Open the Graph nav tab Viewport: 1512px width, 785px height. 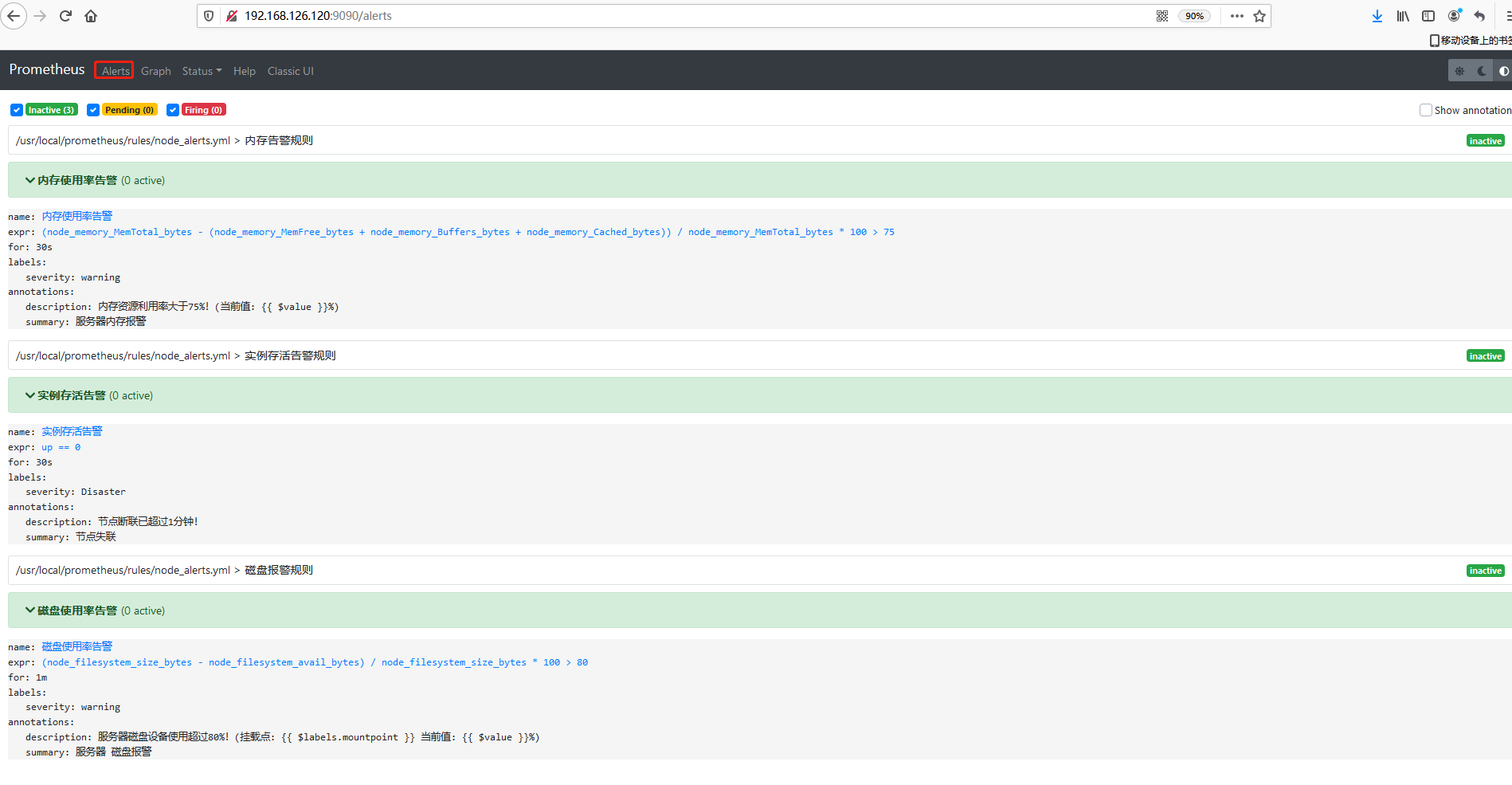click(x=156, y=71)
